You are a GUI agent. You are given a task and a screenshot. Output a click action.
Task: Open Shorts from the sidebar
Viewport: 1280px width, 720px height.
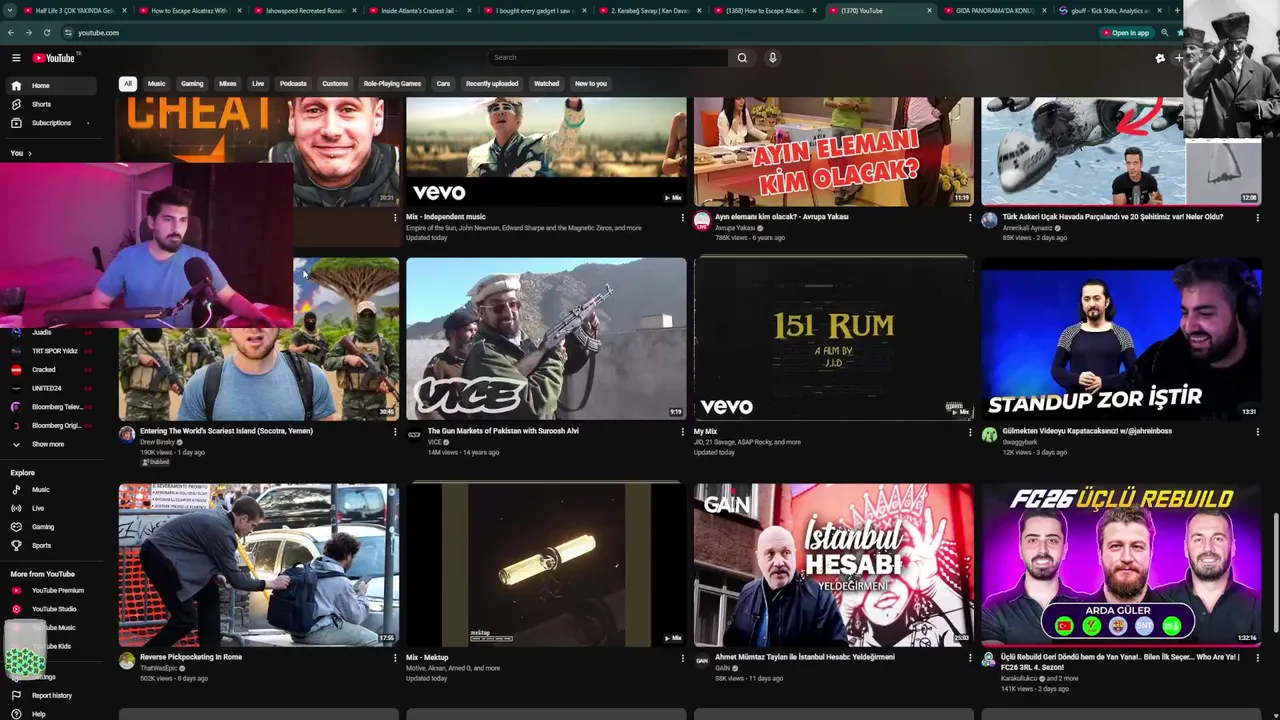pyautogui.click(x=50, y=104)
